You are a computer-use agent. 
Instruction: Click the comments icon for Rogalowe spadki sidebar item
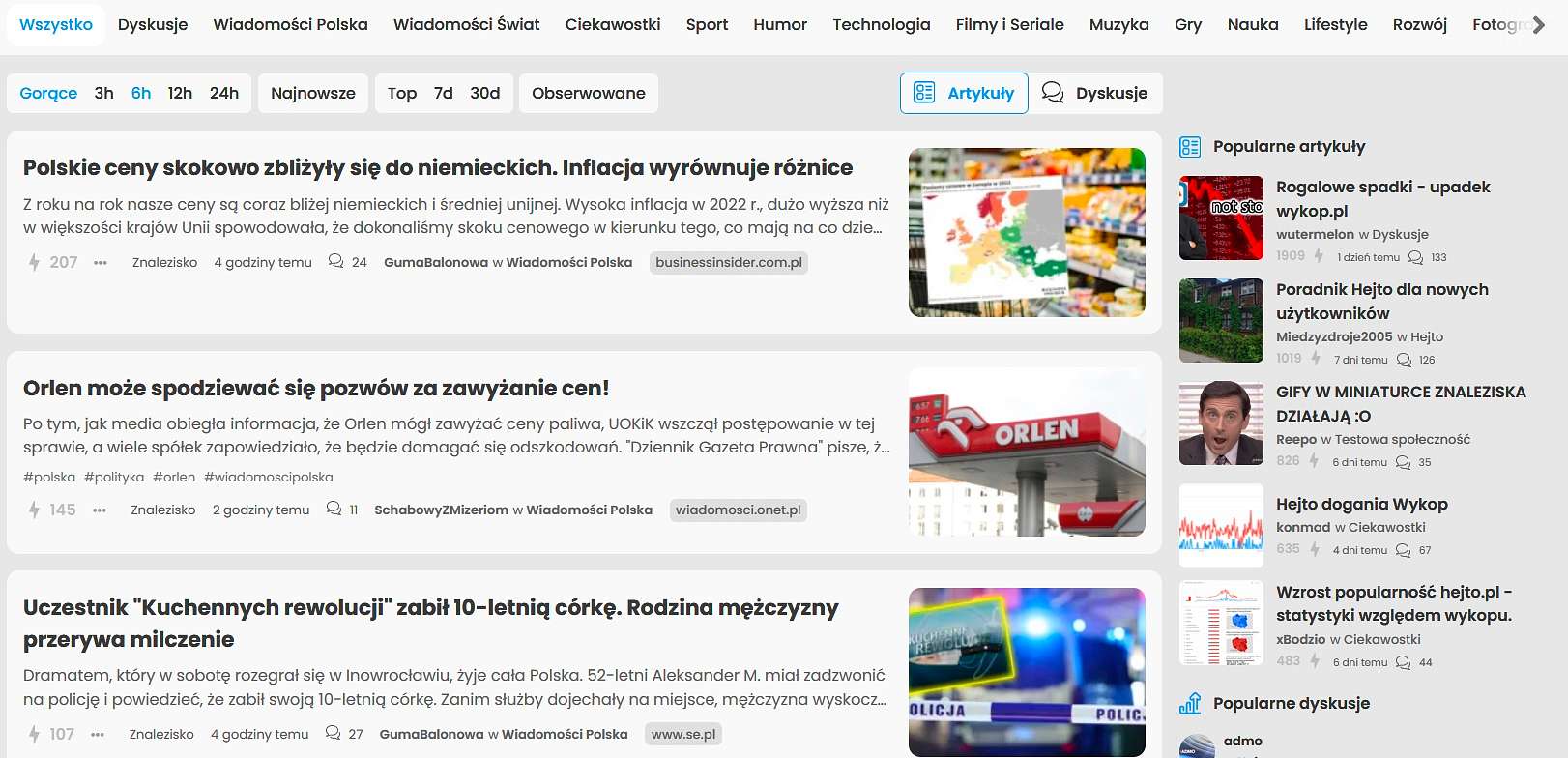pyautogui.click(x=1416, y=257)
